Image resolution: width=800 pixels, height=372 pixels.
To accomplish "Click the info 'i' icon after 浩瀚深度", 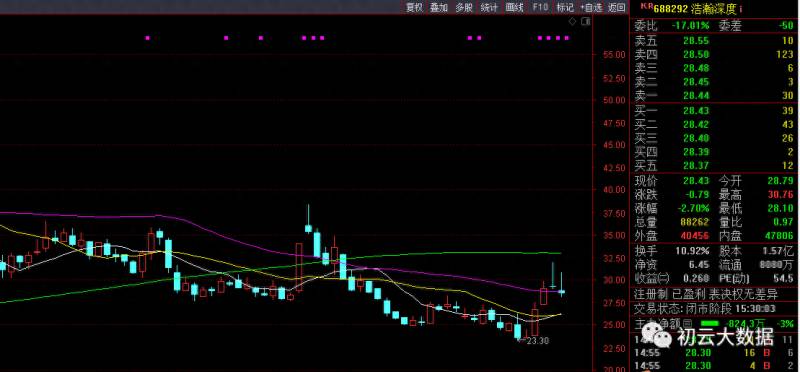I will coord(741,8).
